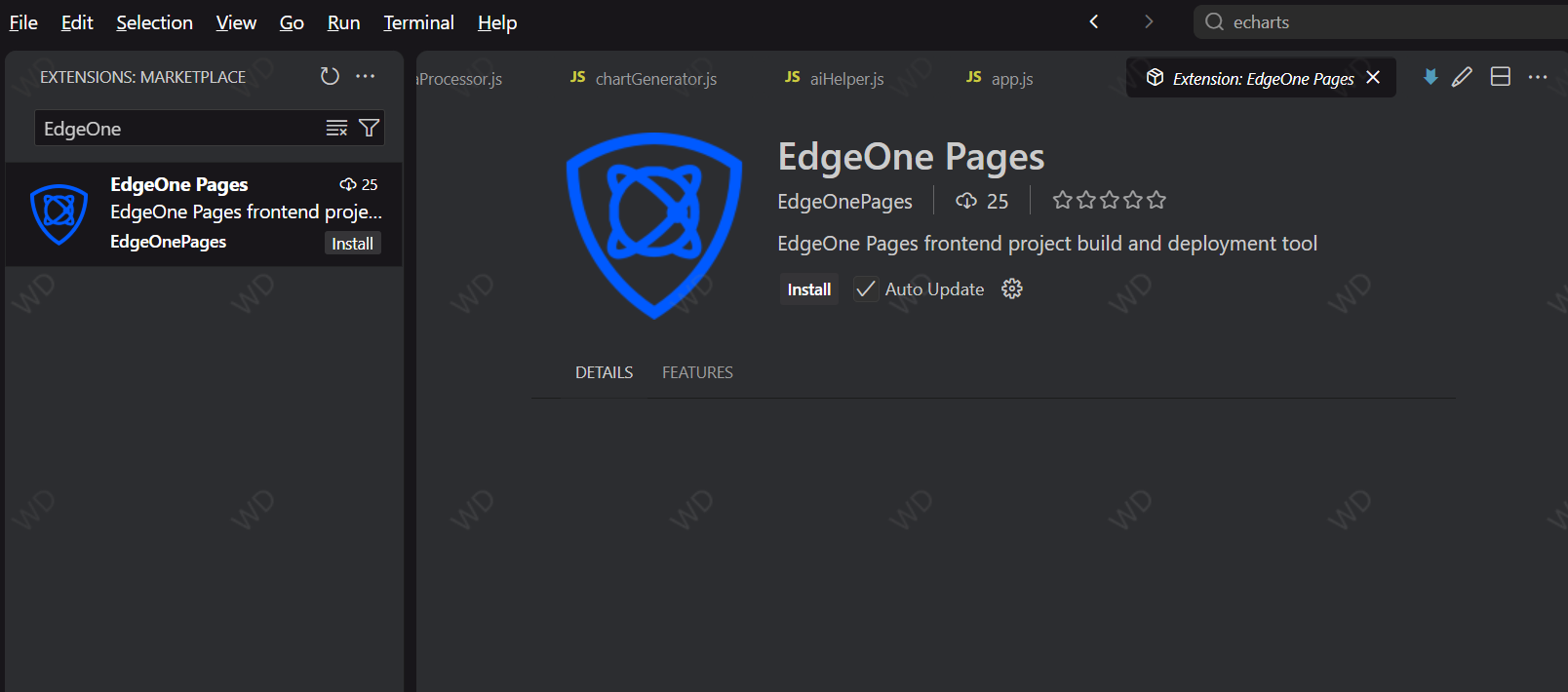Click the extension description text in detail
1568x692 pixels.
pos(1047,244)
